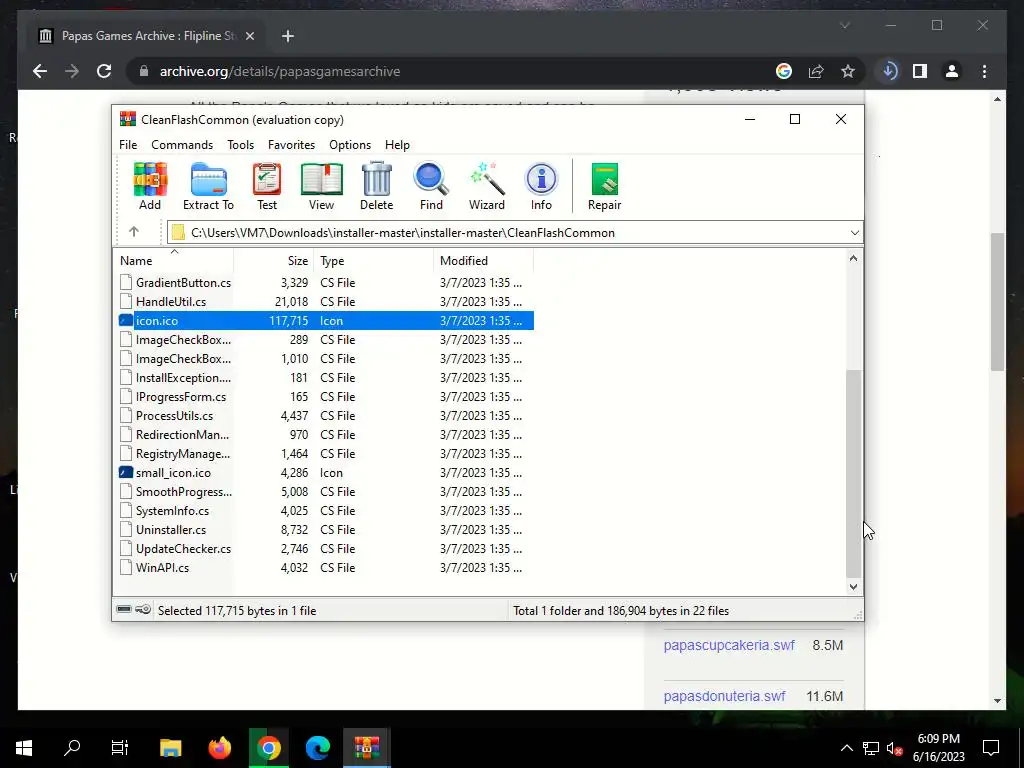Close the Papas Games Archive tab
The width and height of the screenshot is (1024, 768).
(249, 36)
